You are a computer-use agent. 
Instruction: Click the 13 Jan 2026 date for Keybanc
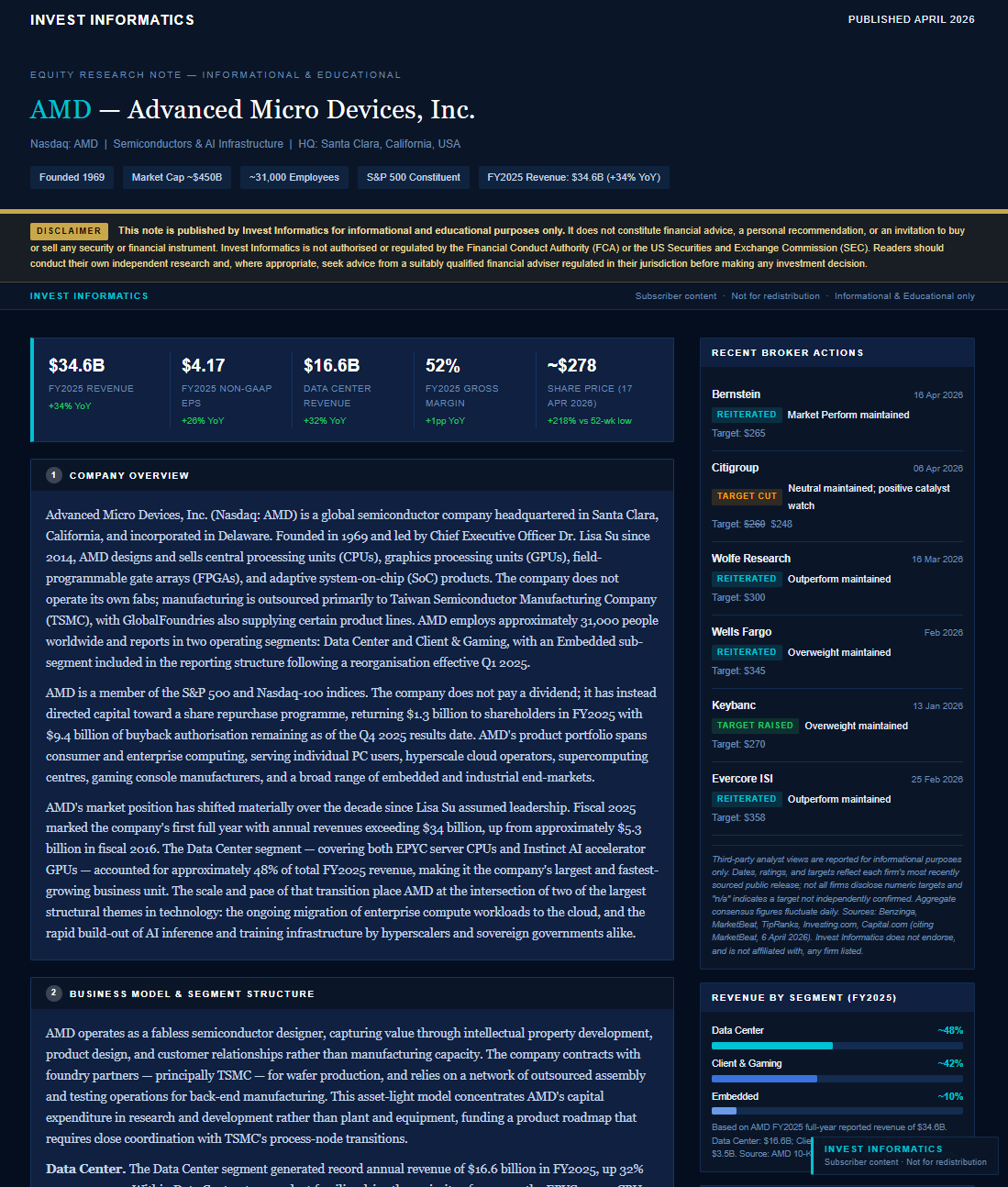tap(937, 706)
